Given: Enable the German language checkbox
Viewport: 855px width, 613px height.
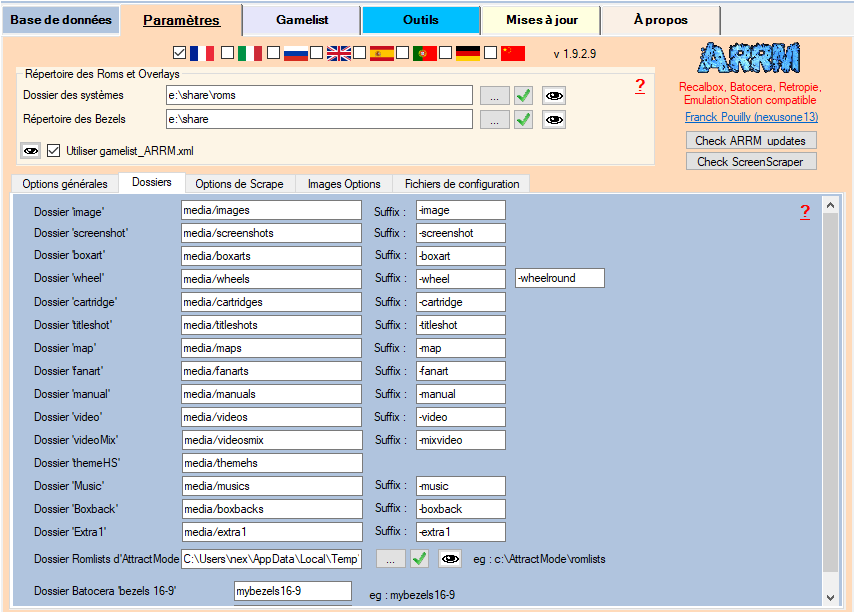Looking at the screenshot, I should click(x=445, y=53).
